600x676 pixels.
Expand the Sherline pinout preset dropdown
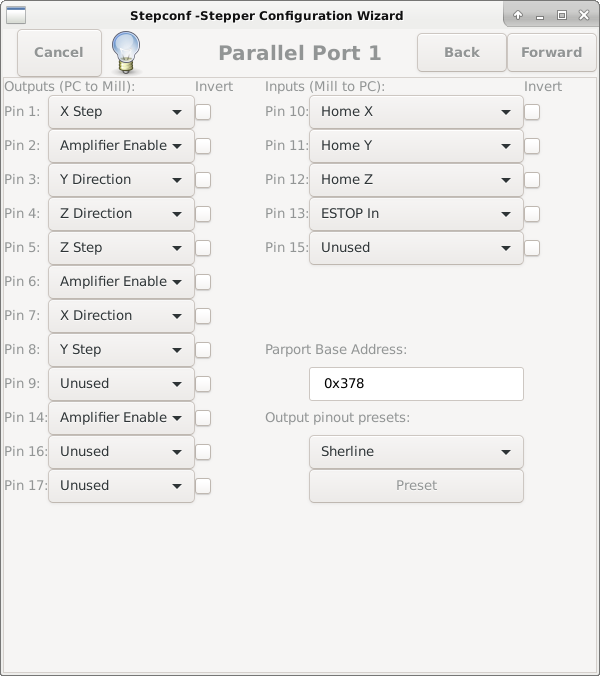click(416, 452)
